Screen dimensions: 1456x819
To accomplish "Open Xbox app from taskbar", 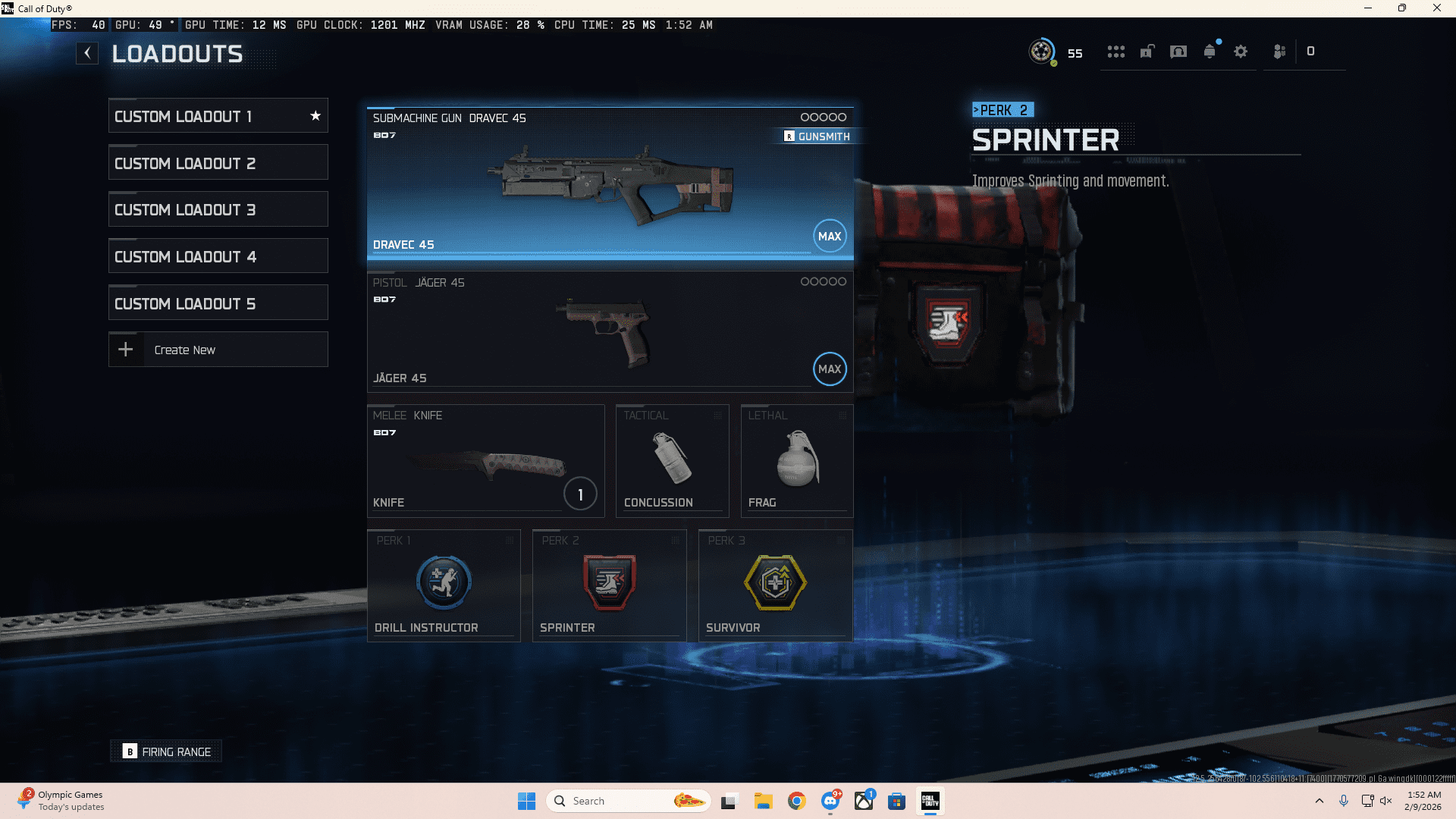I will [x=864, y=801].
